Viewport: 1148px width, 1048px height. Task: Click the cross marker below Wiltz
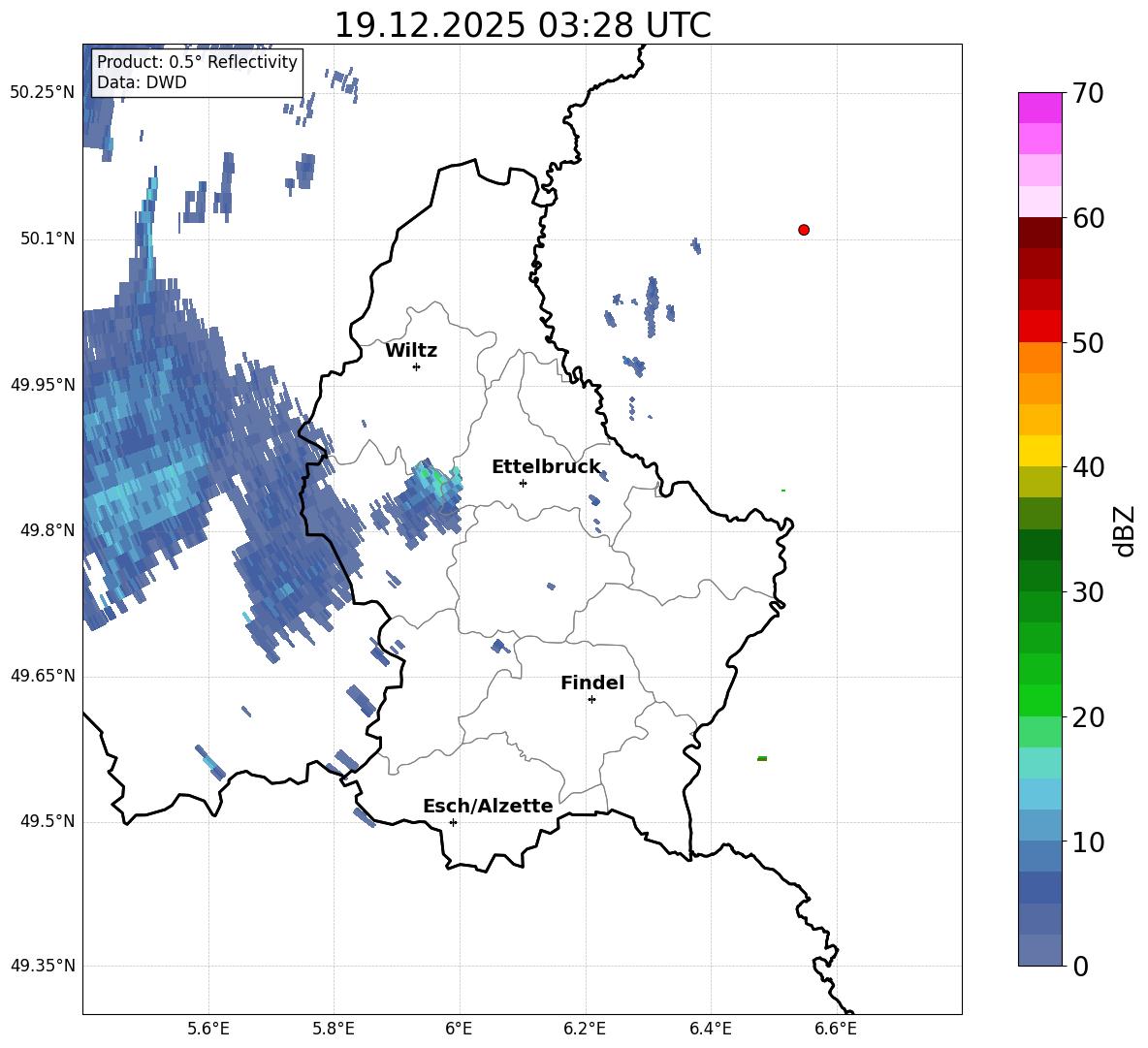tap(416, 366)
